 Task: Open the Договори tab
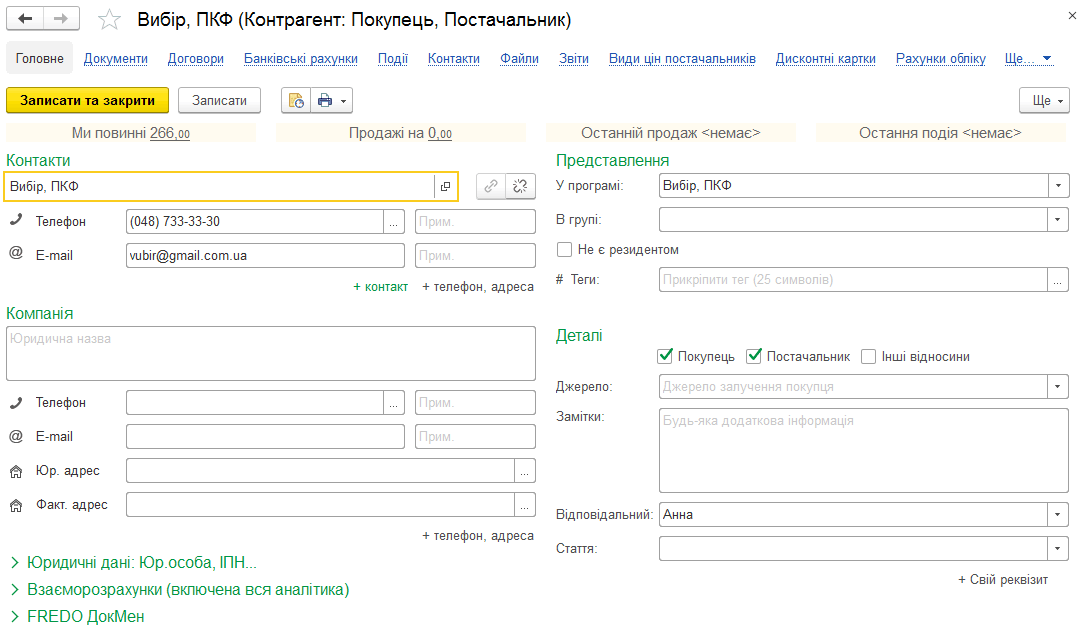click(x=196, y=59)
